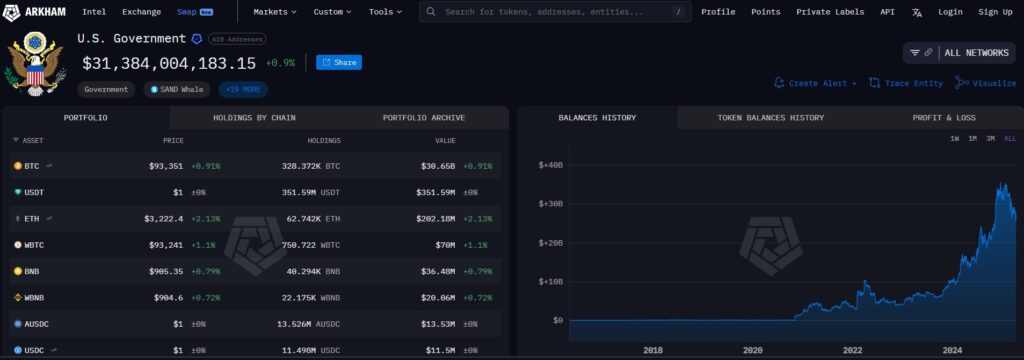Switch to the PORTFOLIO tab
The image size is (1024, 360).
coord(86,118)
